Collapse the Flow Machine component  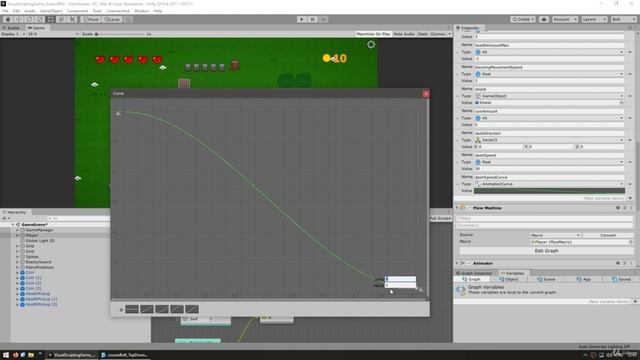click(x=457, y=208)
